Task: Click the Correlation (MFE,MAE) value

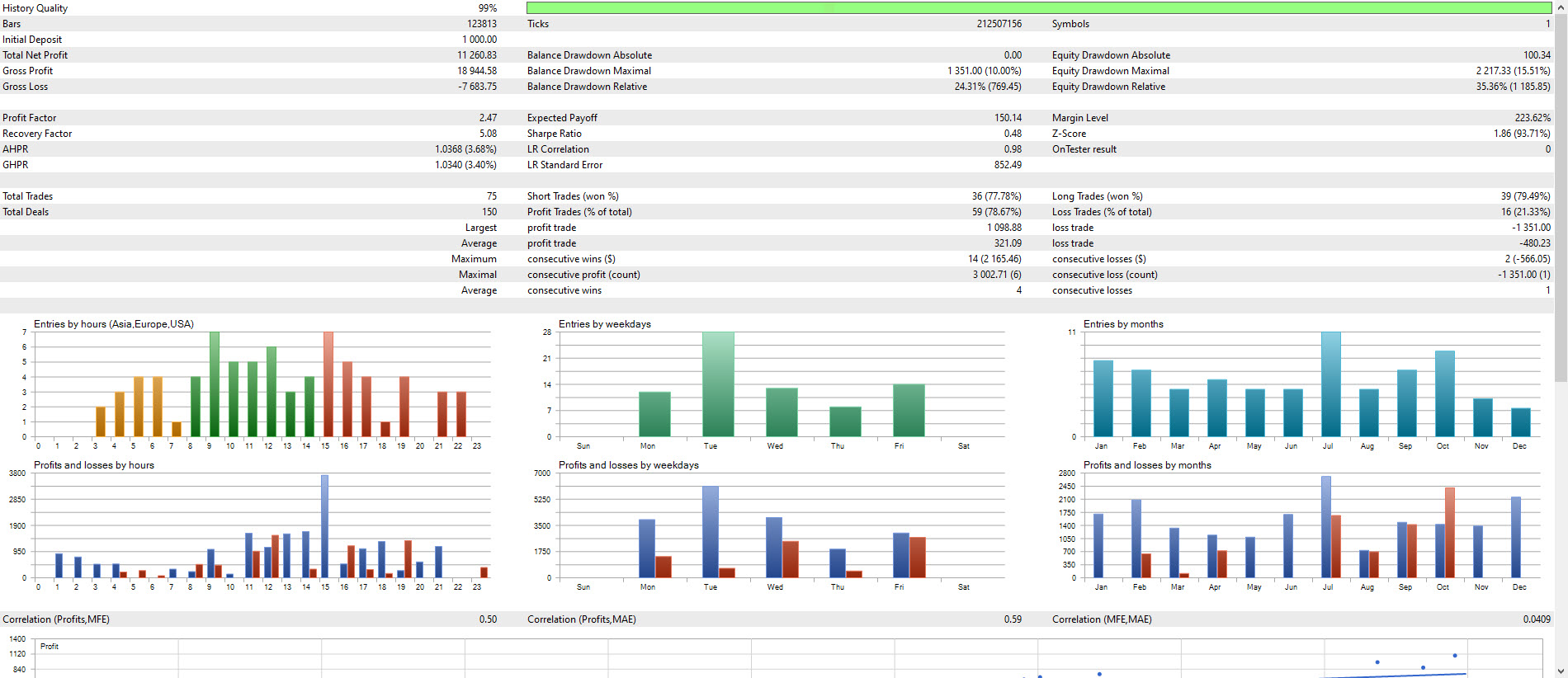Action: pyautogui.click(x=1537, y=619)
